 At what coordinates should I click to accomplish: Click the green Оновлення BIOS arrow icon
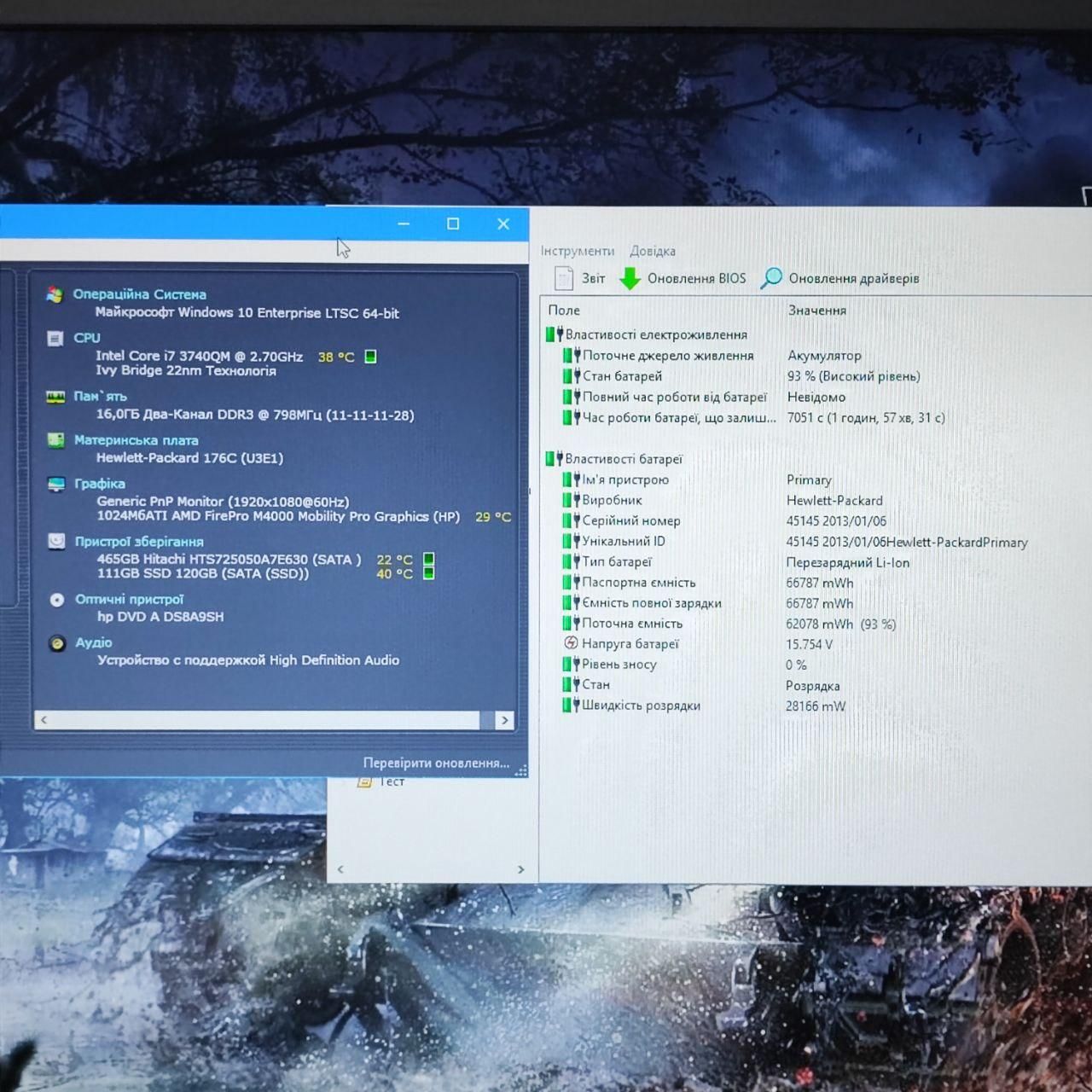coord(630,279)
